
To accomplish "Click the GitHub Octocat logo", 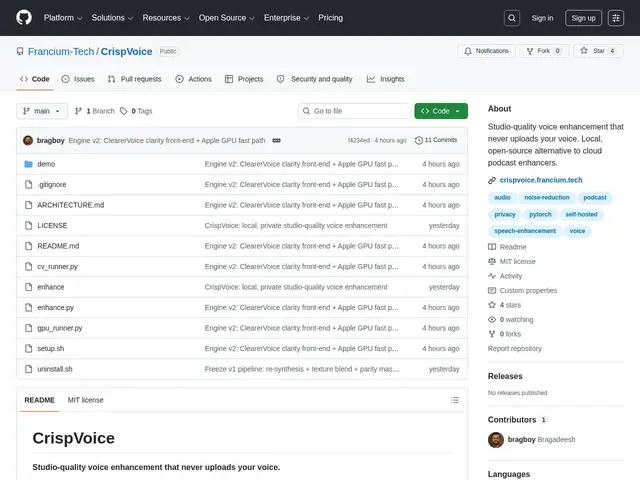I will pos(24,18).
